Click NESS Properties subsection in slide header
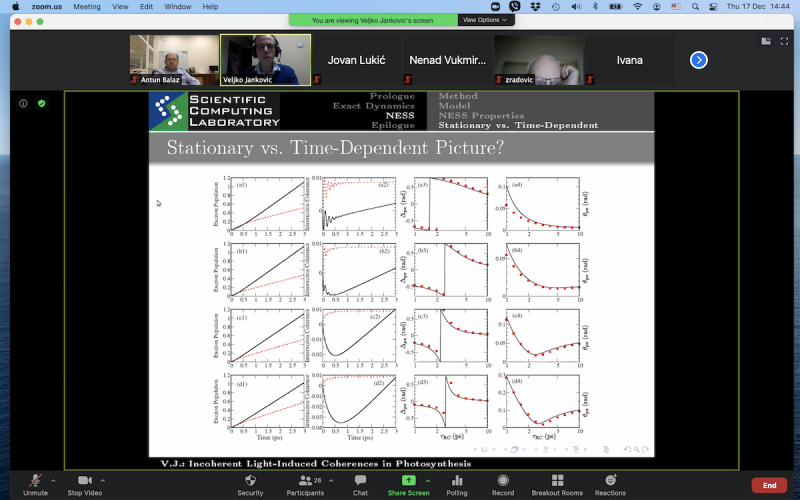Image resolution: width=800 pixels, height=500 pixels. click(x=481, y=116)
